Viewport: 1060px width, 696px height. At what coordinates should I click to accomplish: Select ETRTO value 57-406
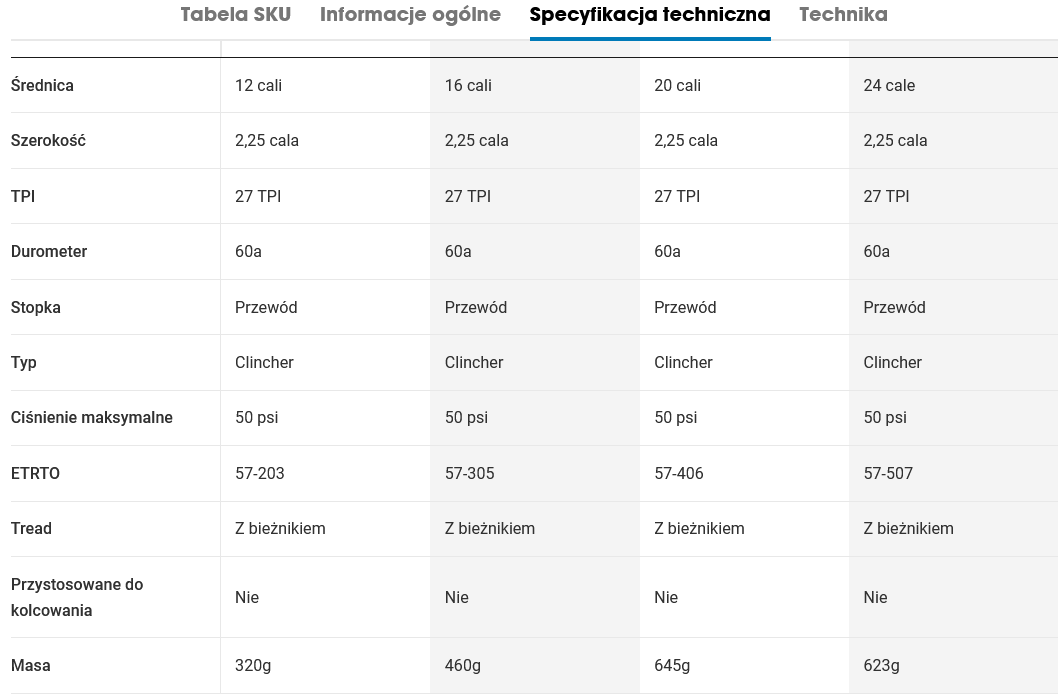[x=679, y=473]
